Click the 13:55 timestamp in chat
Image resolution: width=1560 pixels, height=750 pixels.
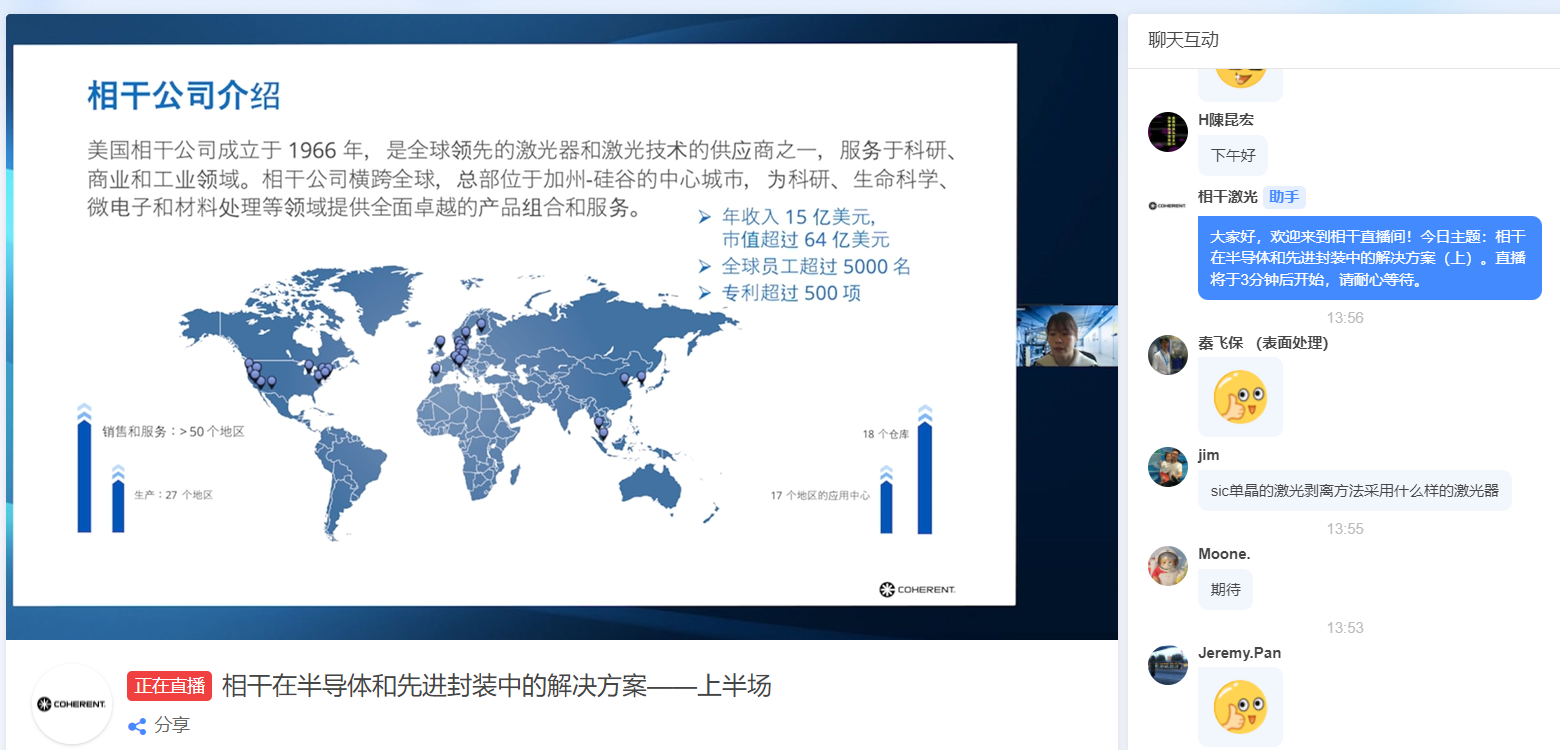click(1345, 529)
